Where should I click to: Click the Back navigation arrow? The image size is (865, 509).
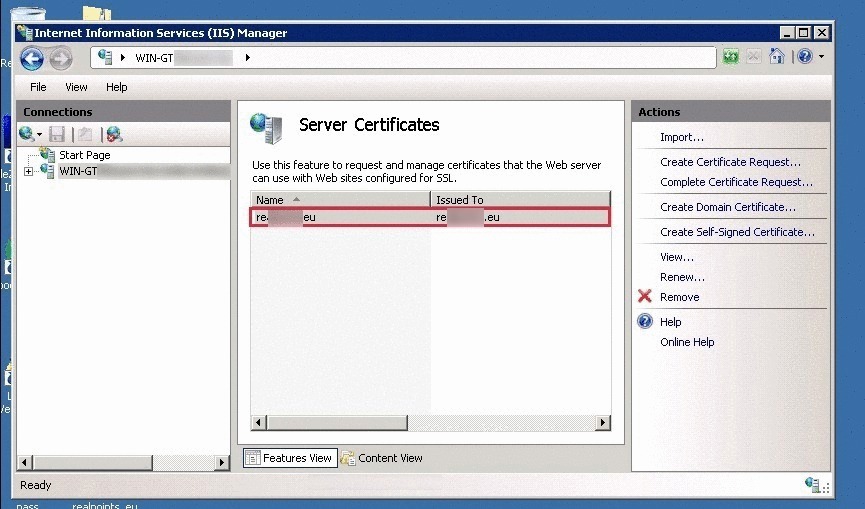click(x=31, y=58)
